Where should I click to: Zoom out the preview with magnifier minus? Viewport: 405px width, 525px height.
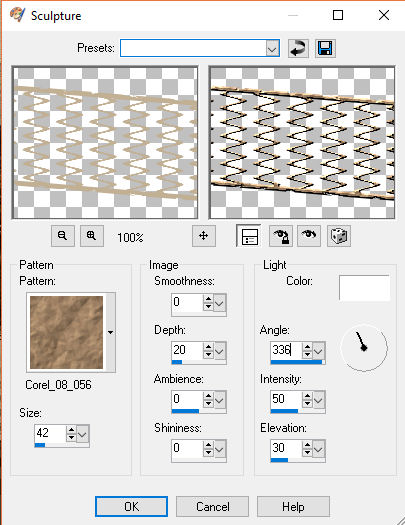pos(63,236)
